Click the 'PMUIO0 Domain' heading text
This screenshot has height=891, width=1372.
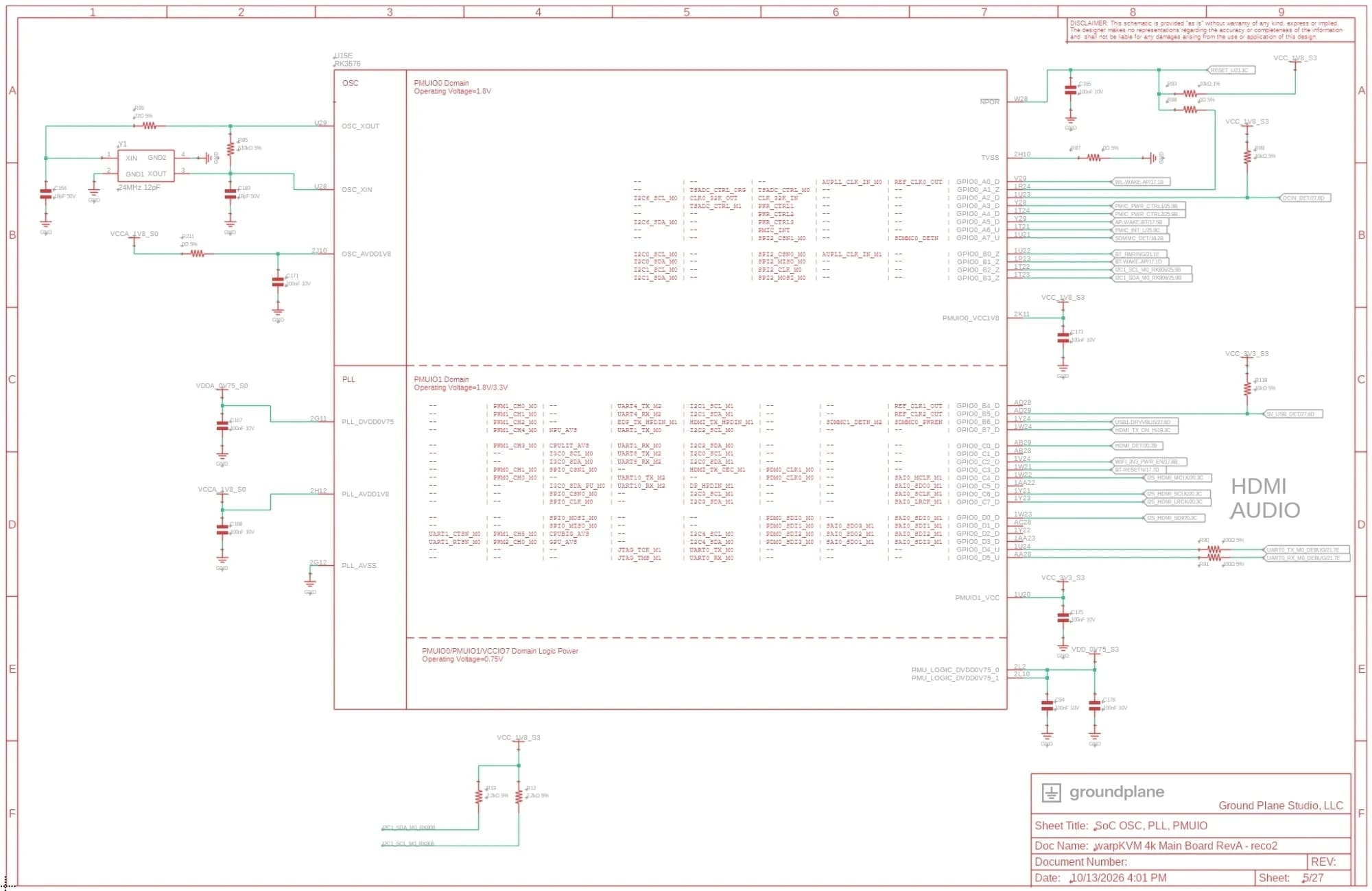point(441,83)
